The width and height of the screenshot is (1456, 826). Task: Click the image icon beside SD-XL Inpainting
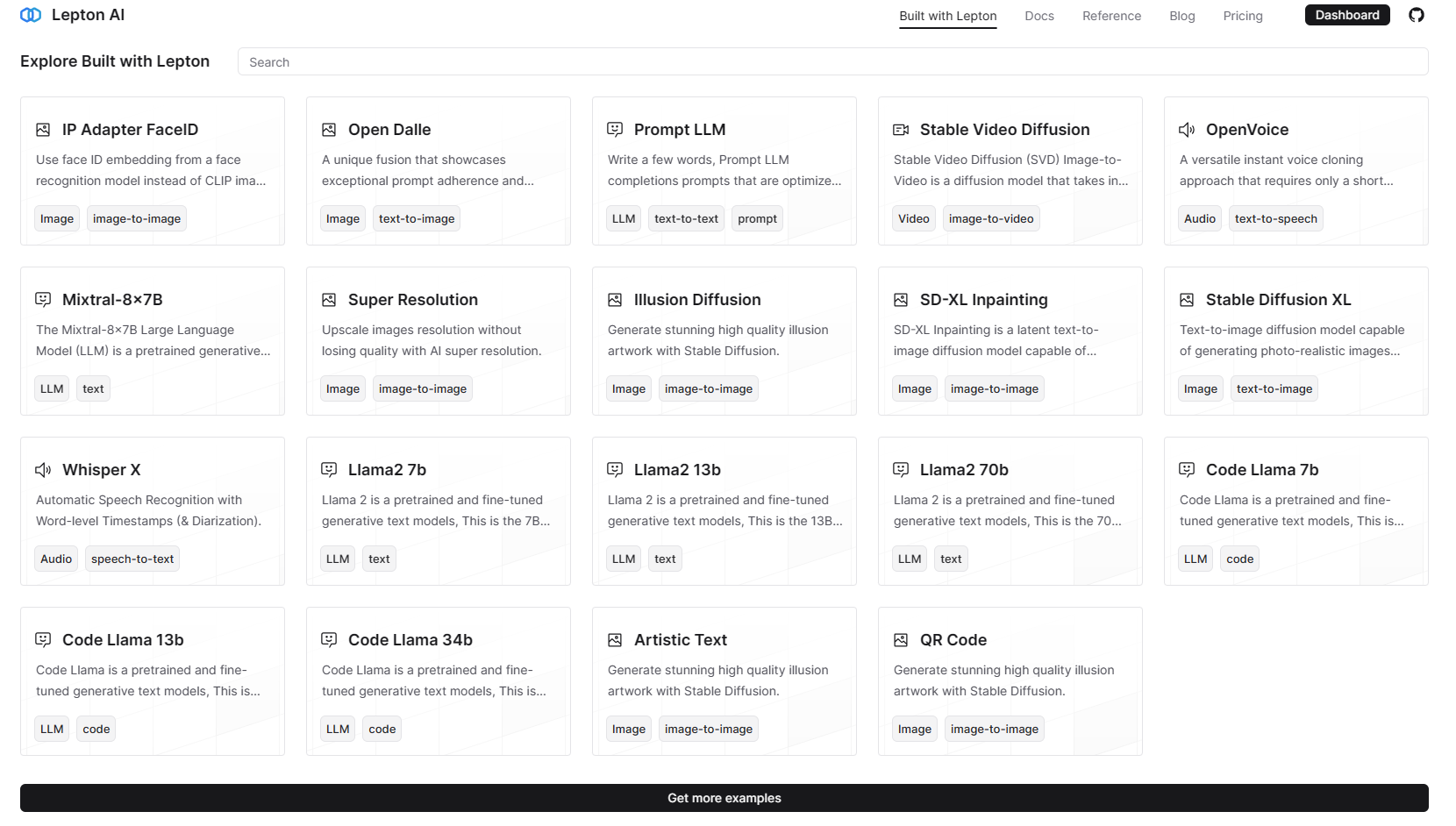tap(901, 300)
